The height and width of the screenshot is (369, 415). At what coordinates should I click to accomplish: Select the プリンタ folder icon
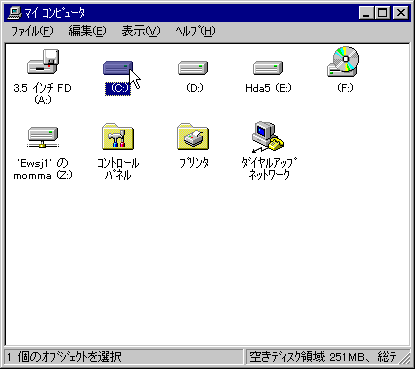[x=193, y=137]
